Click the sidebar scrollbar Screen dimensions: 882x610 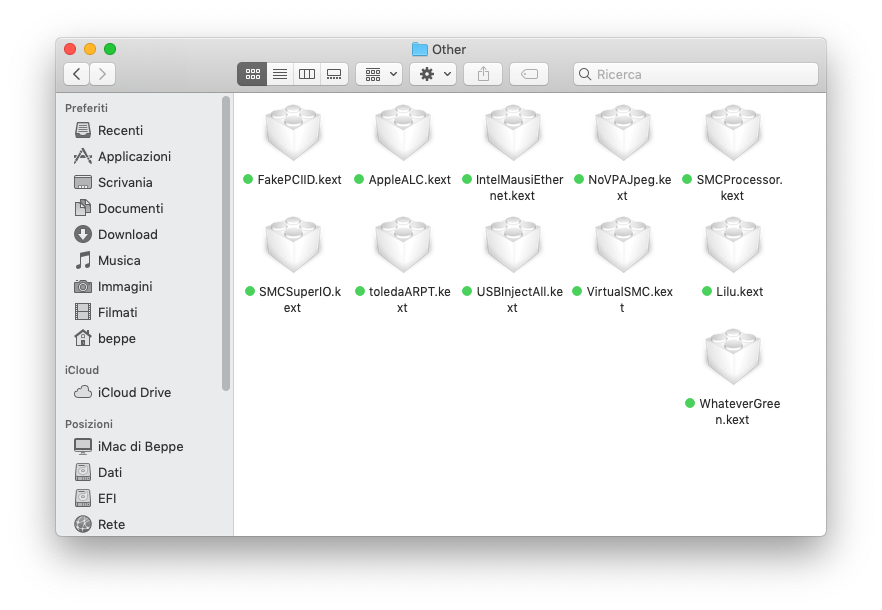click(x=226, y=243)
